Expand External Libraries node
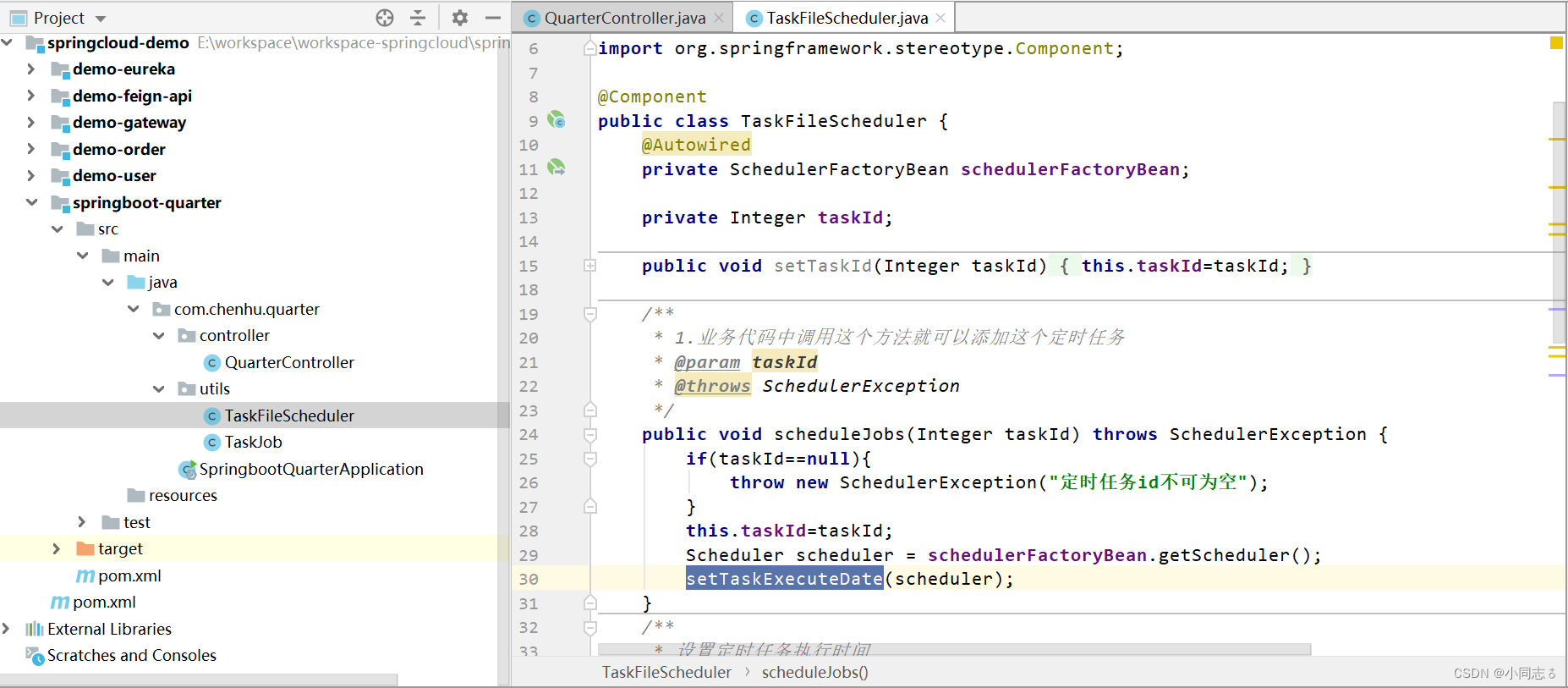This screenshot has width=1568, height=688. pyautogui.click(x=7, y=629)
